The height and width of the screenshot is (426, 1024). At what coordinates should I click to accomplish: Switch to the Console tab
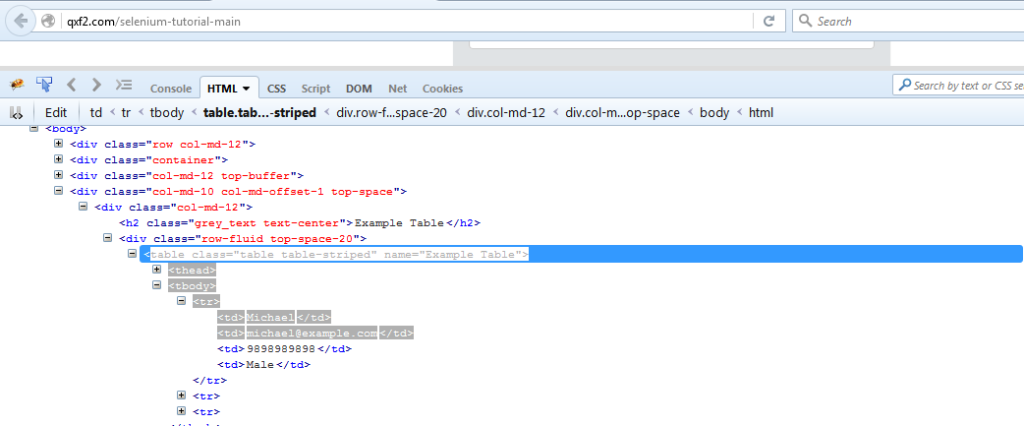point(170,88)
